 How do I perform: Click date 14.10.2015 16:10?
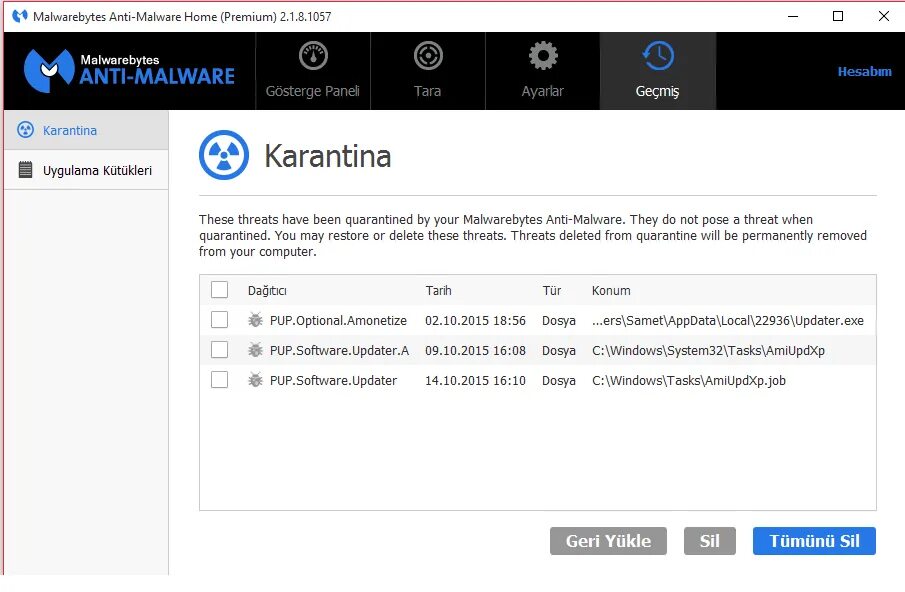click(476, 381)
